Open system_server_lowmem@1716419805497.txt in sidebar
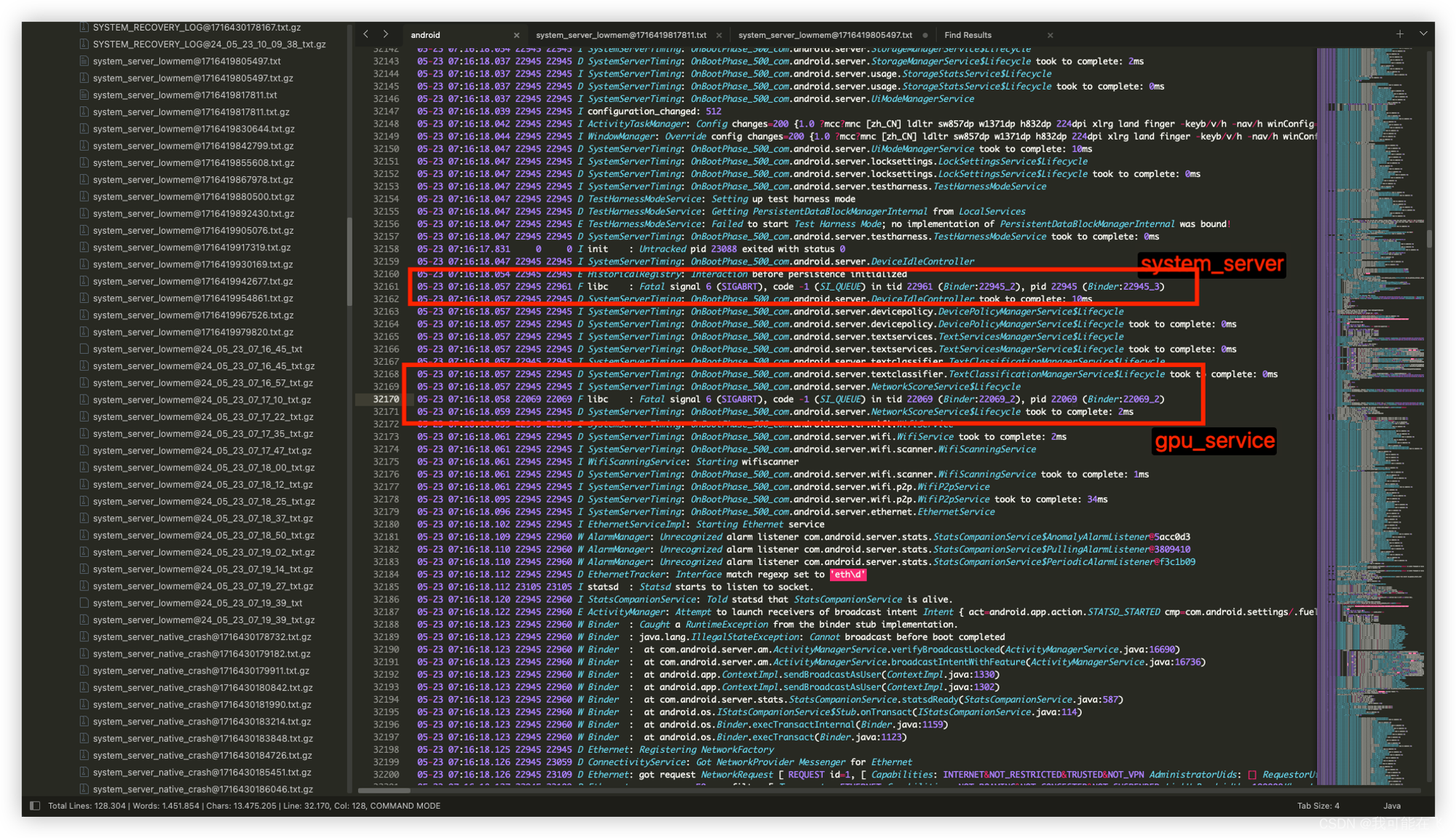Image resolution: width=1456 pixels, height=838 pixels. point(186,61)
